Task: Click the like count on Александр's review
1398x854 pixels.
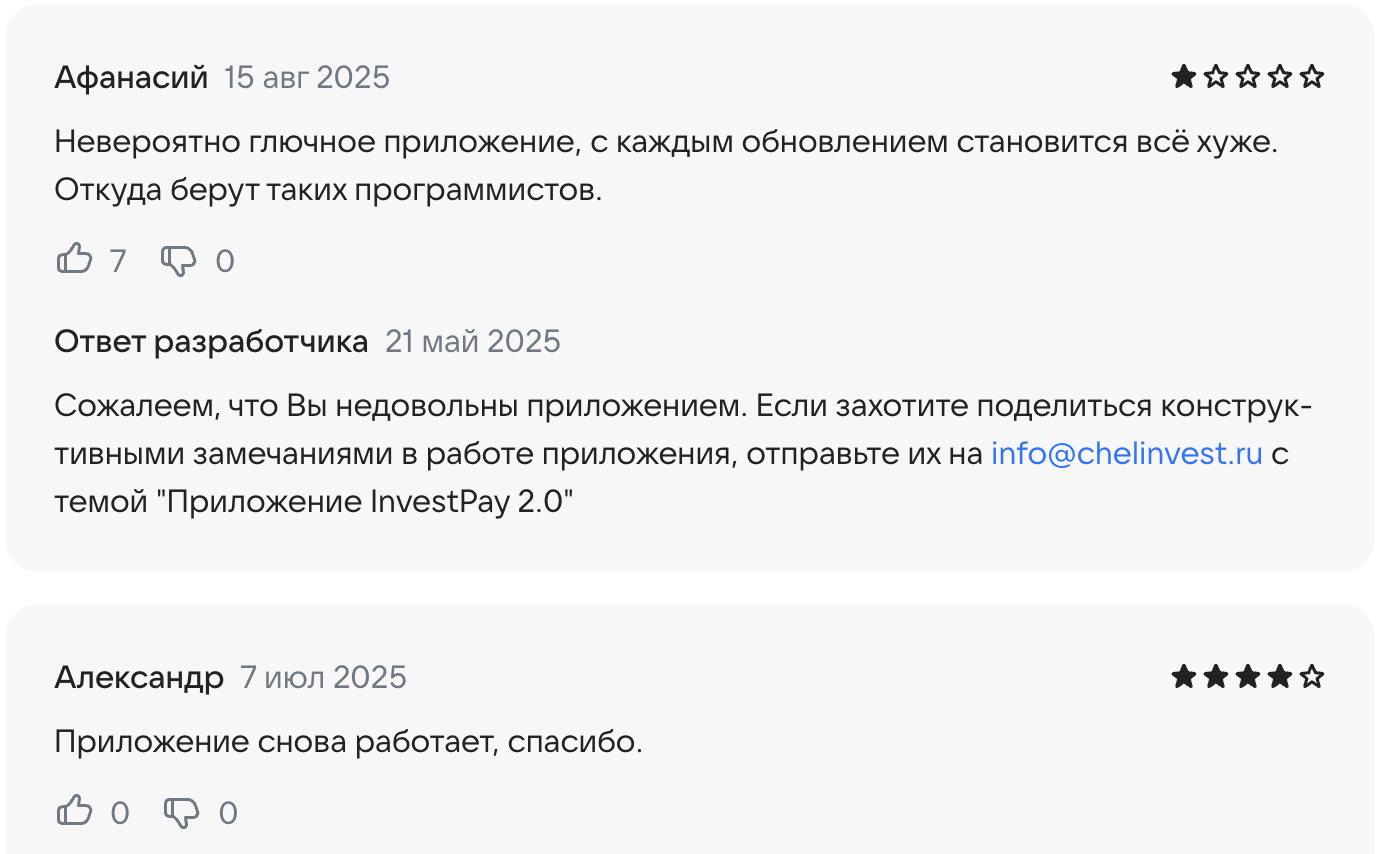Action: pos(120,812)
